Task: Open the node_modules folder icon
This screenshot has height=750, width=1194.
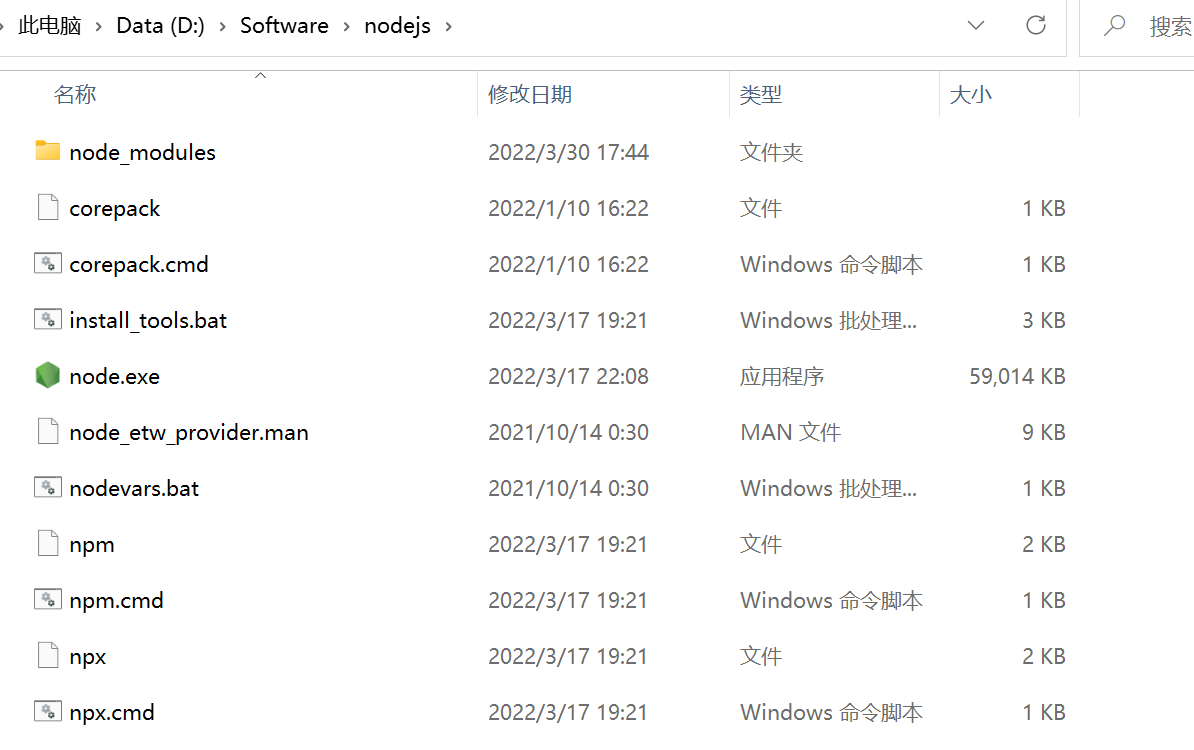Action: click(47, 151)
